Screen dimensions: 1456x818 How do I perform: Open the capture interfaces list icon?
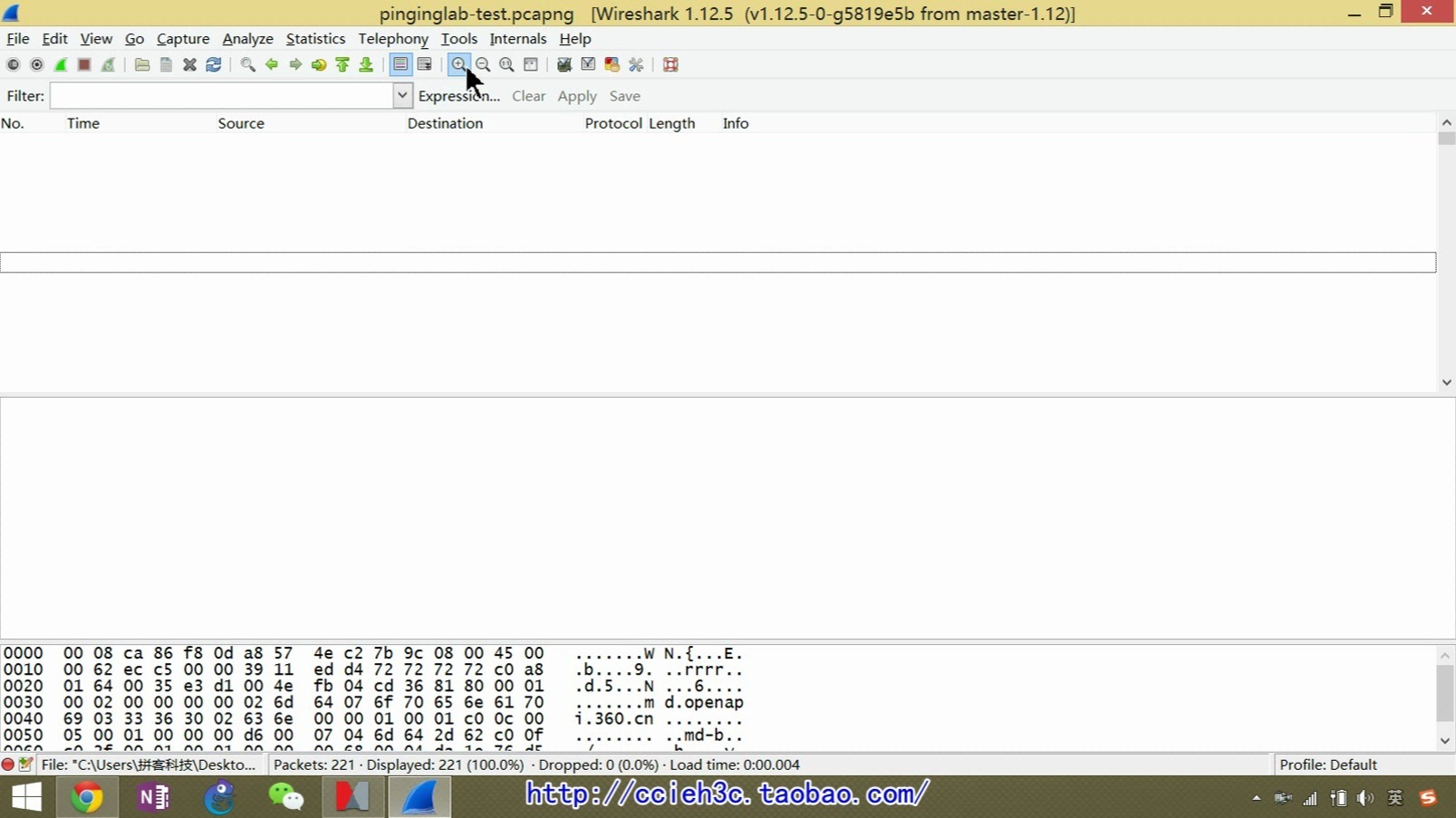click(13, 64)
